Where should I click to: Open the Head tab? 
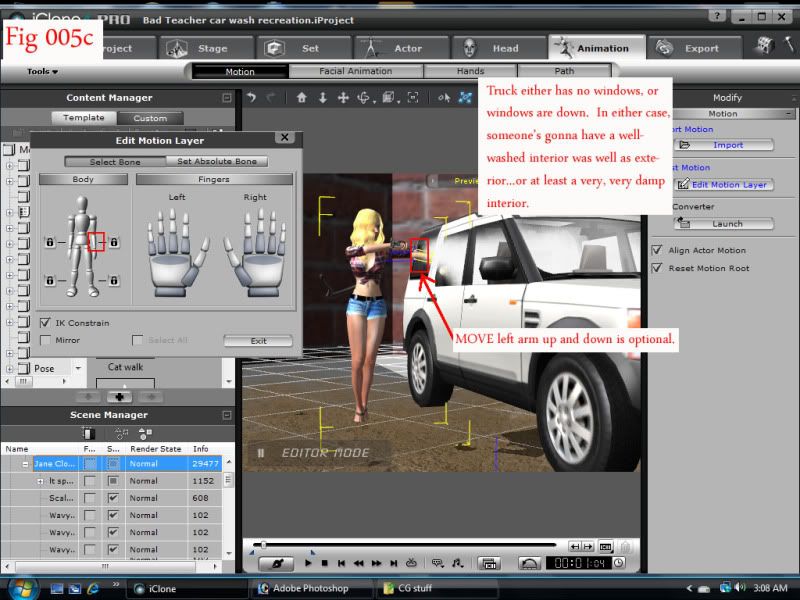coord(498,48)
